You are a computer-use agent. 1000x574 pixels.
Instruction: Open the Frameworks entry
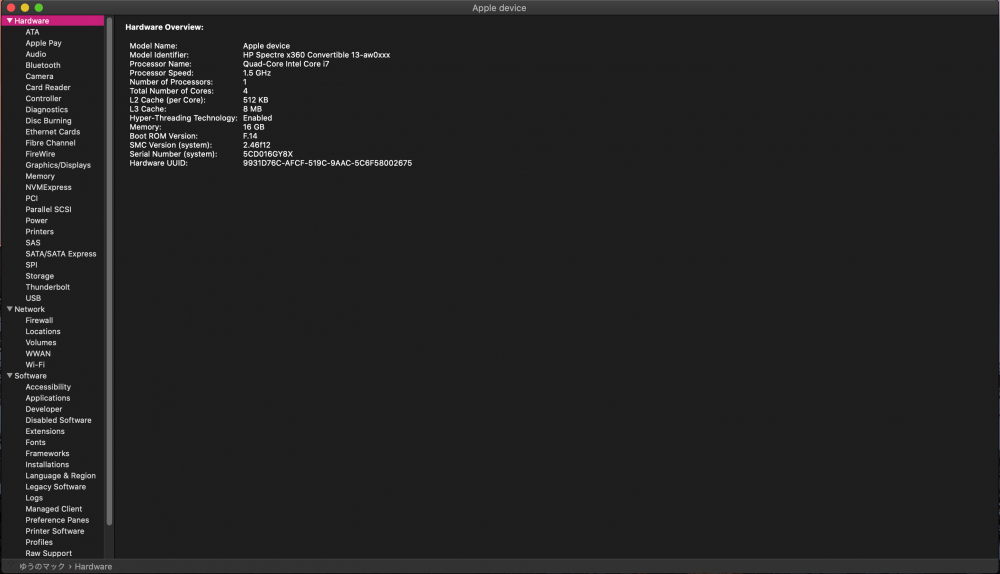click(x=47, y=453)
